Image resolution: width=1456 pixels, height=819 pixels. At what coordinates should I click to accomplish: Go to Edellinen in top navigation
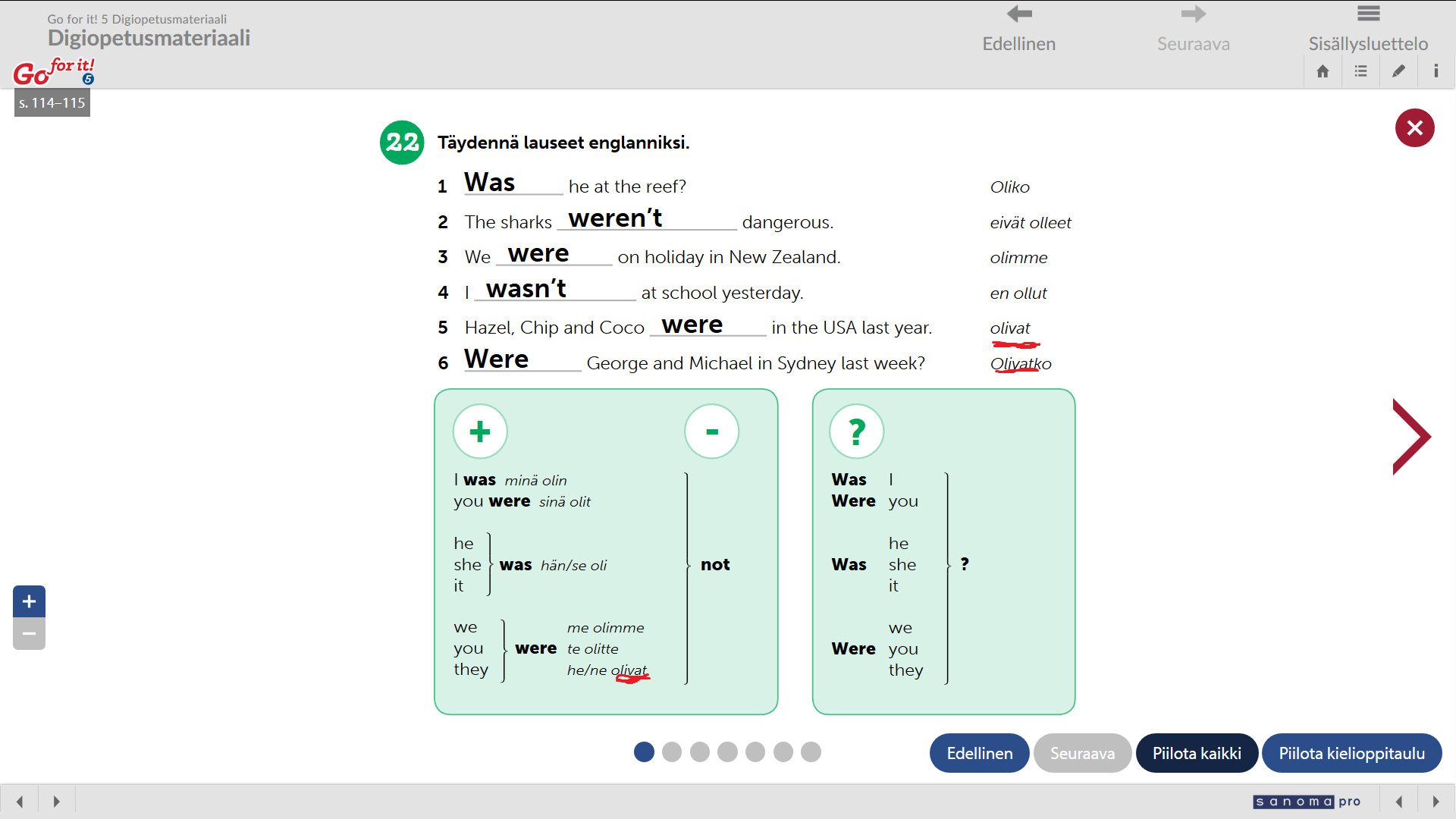1018,29
